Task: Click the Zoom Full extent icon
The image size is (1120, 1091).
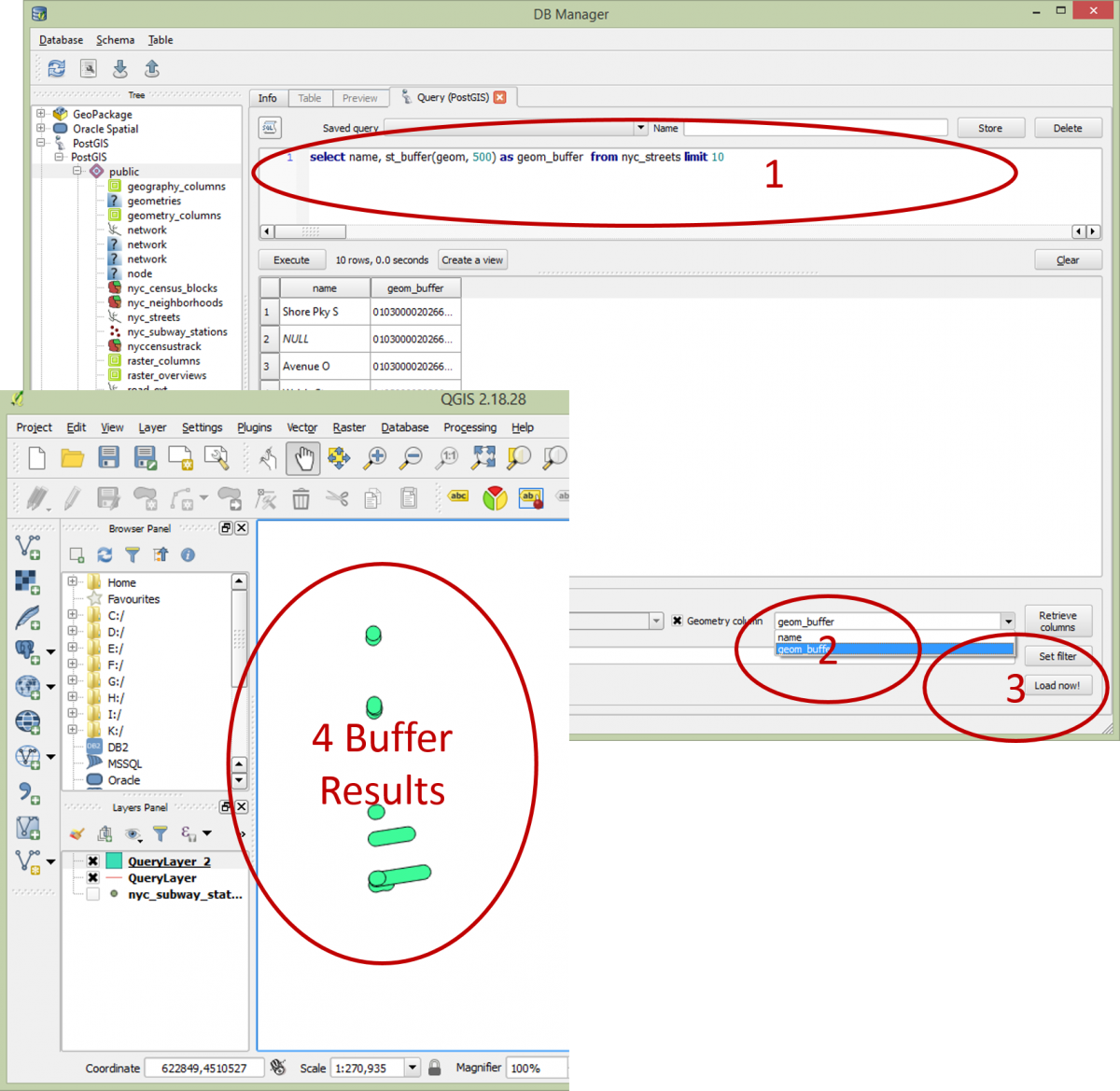Action: [483, 457]
